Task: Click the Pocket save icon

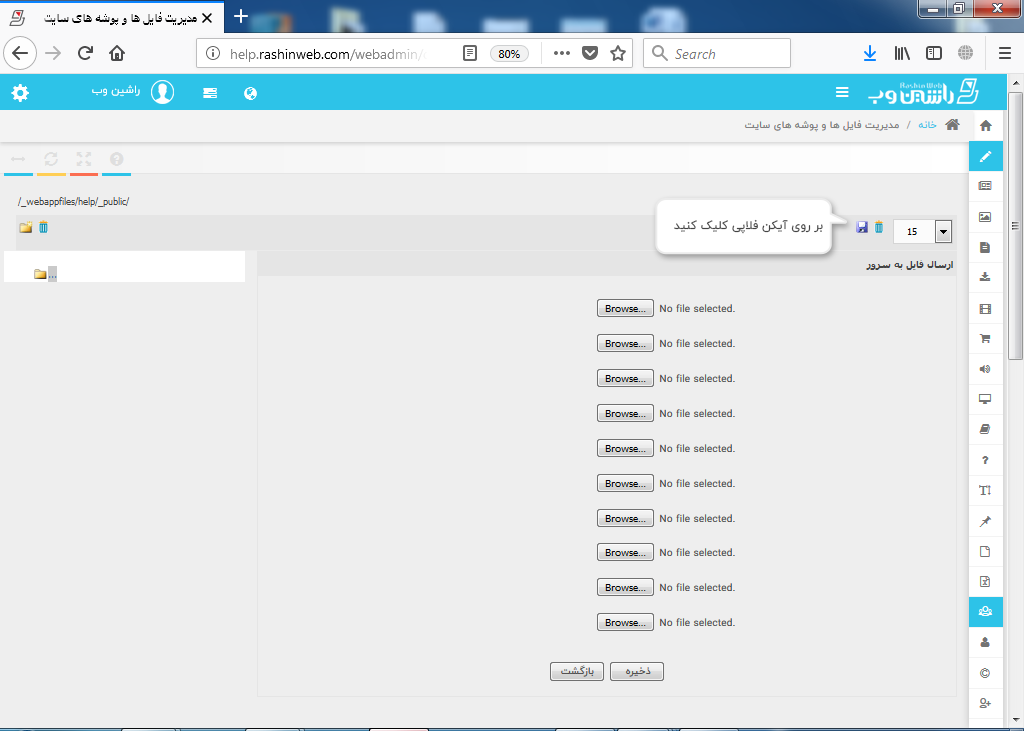Action: point(590,54)
